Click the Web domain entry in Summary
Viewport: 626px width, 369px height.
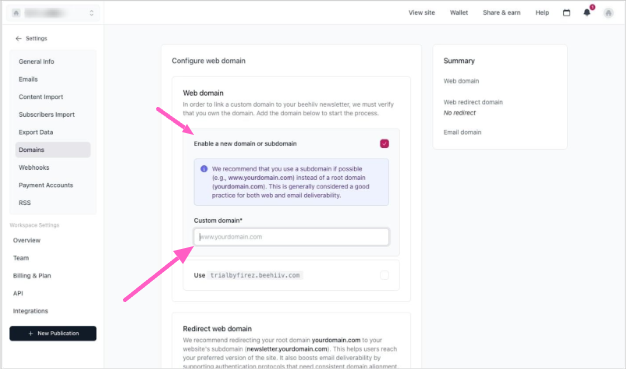(461, 81)
